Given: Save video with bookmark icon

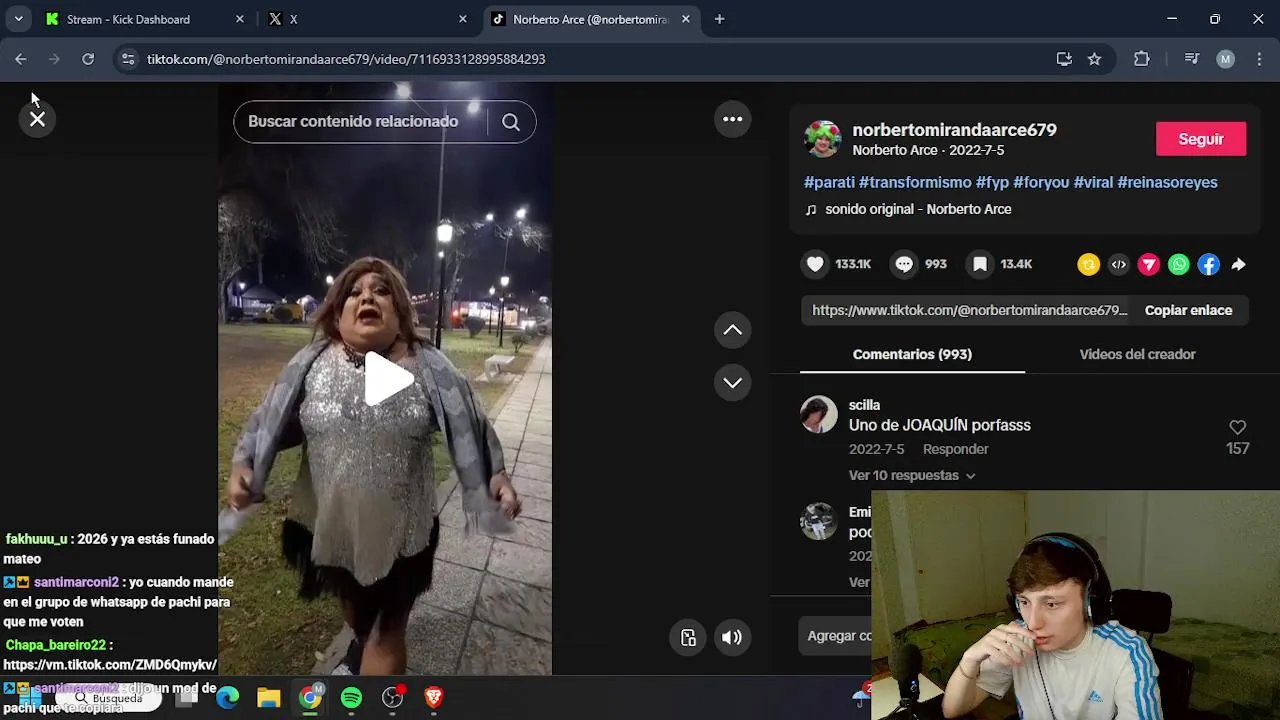Looking at the screenshot, I should pos(980,264).
